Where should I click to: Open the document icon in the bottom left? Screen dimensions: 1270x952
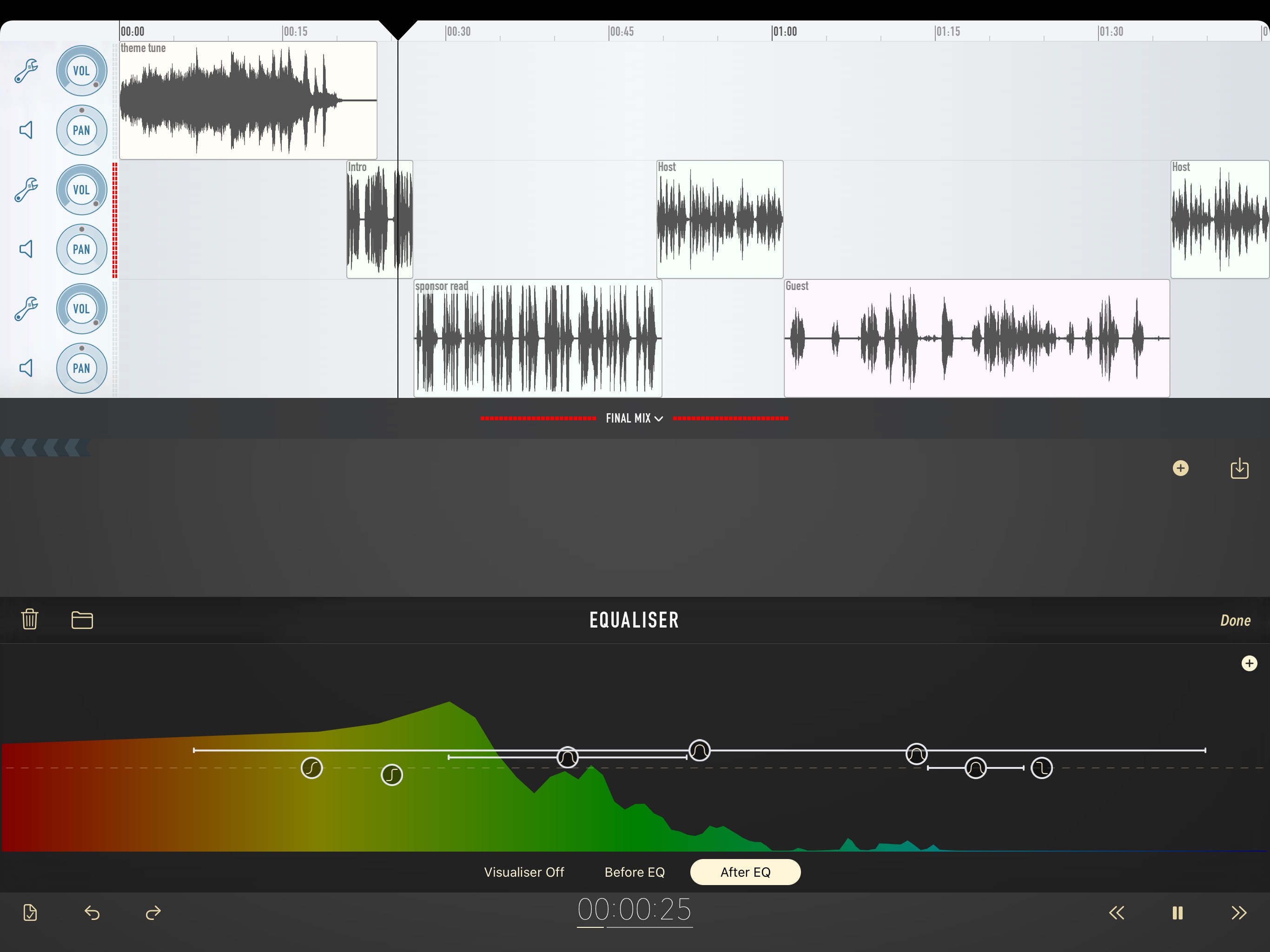pos(30,913)
